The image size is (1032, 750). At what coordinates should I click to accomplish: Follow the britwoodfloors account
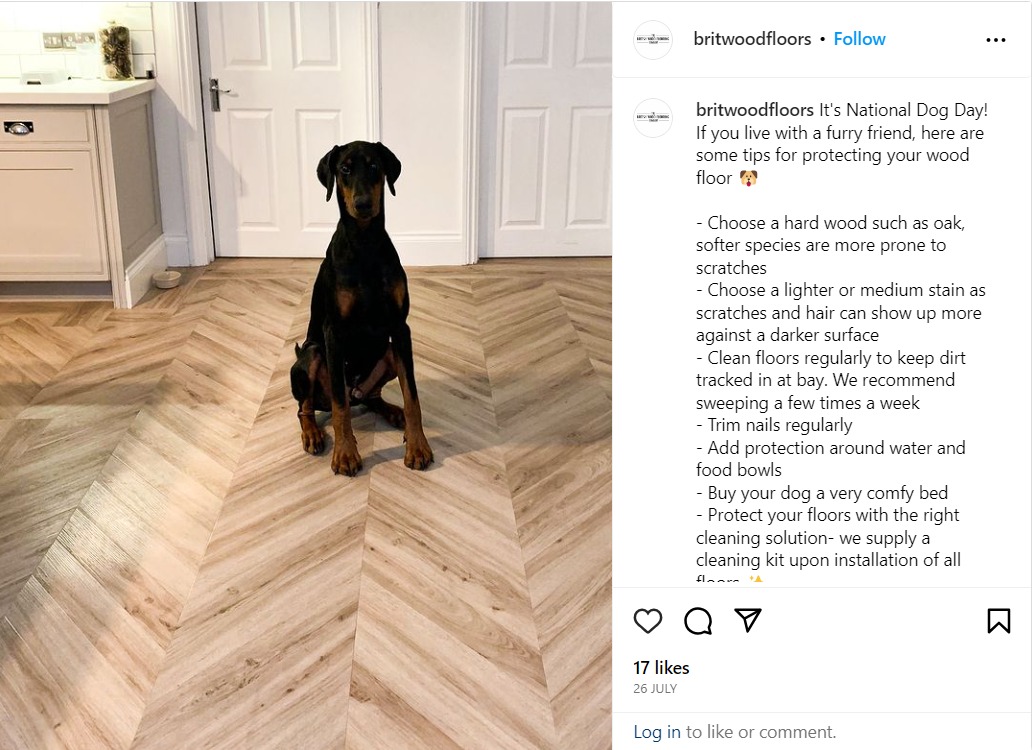pyautogui.click(x=860, y=39)
